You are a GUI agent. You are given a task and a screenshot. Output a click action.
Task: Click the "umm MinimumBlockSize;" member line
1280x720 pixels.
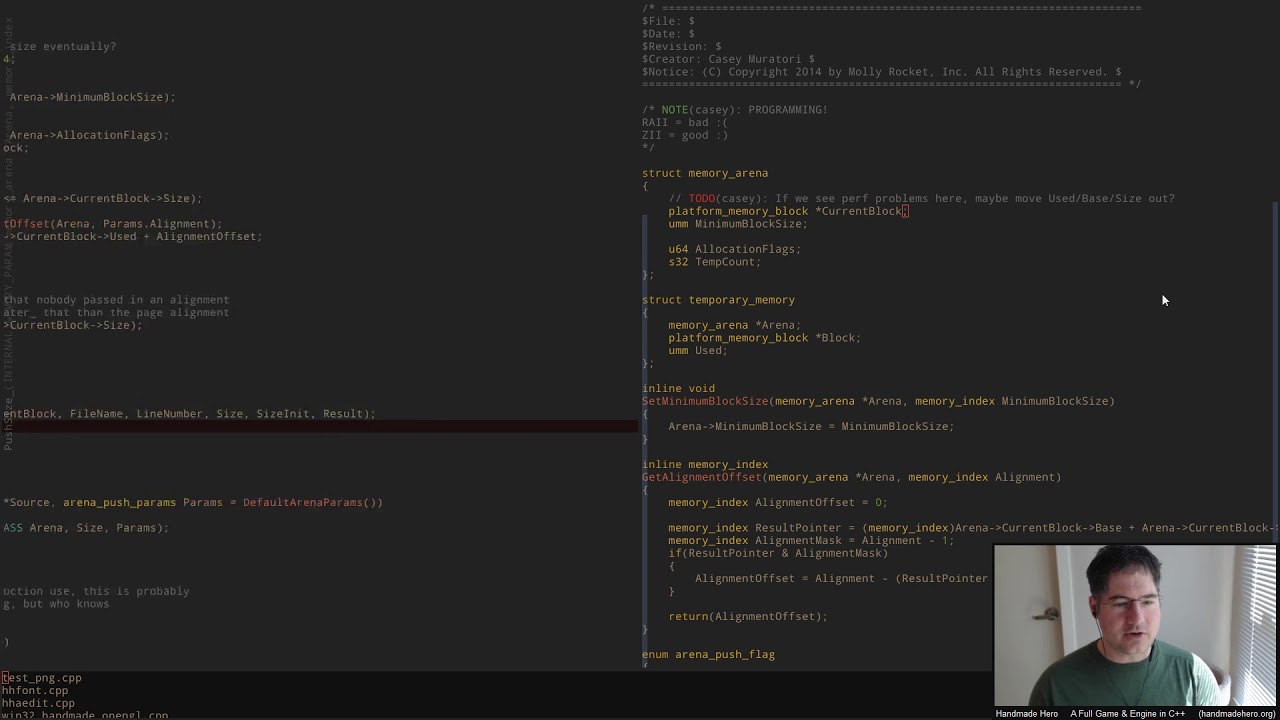click(738, 224)
